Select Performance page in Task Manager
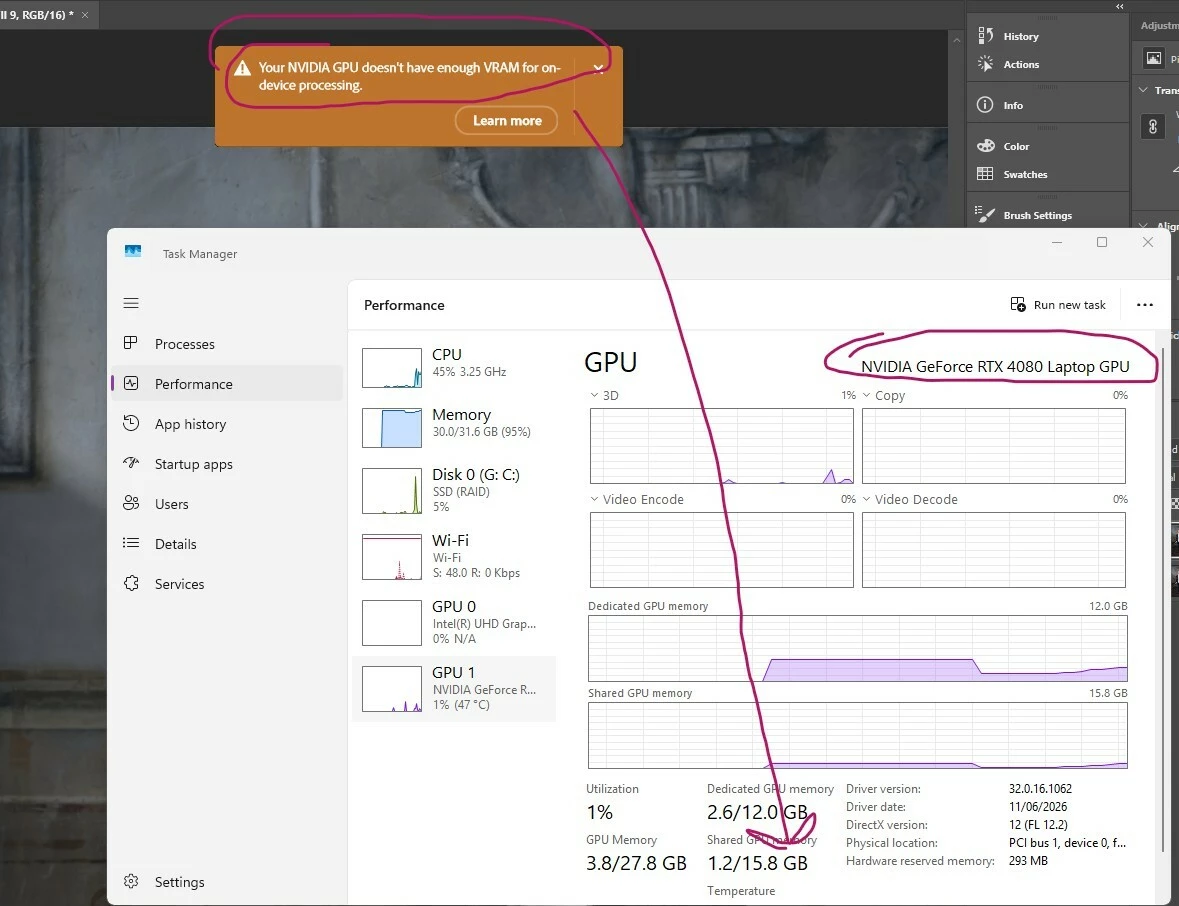Image resolution: width=1179 pixels, height=906 pixels. click(x=227, y=383)
